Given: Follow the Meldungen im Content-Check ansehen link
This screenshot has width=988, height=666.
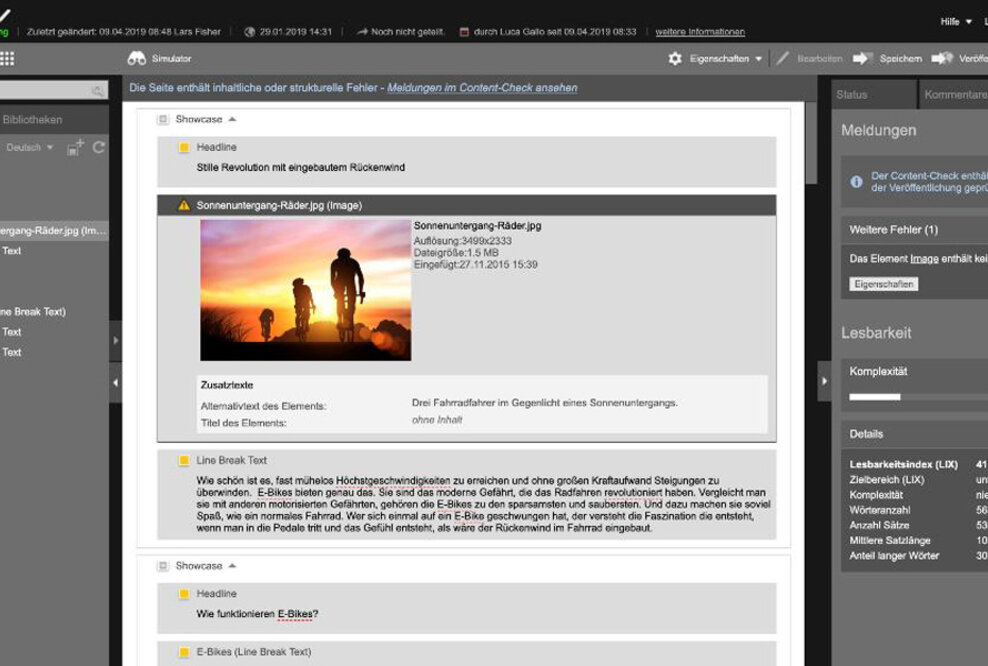Looking at the screenshot, I should pos(486,88).
